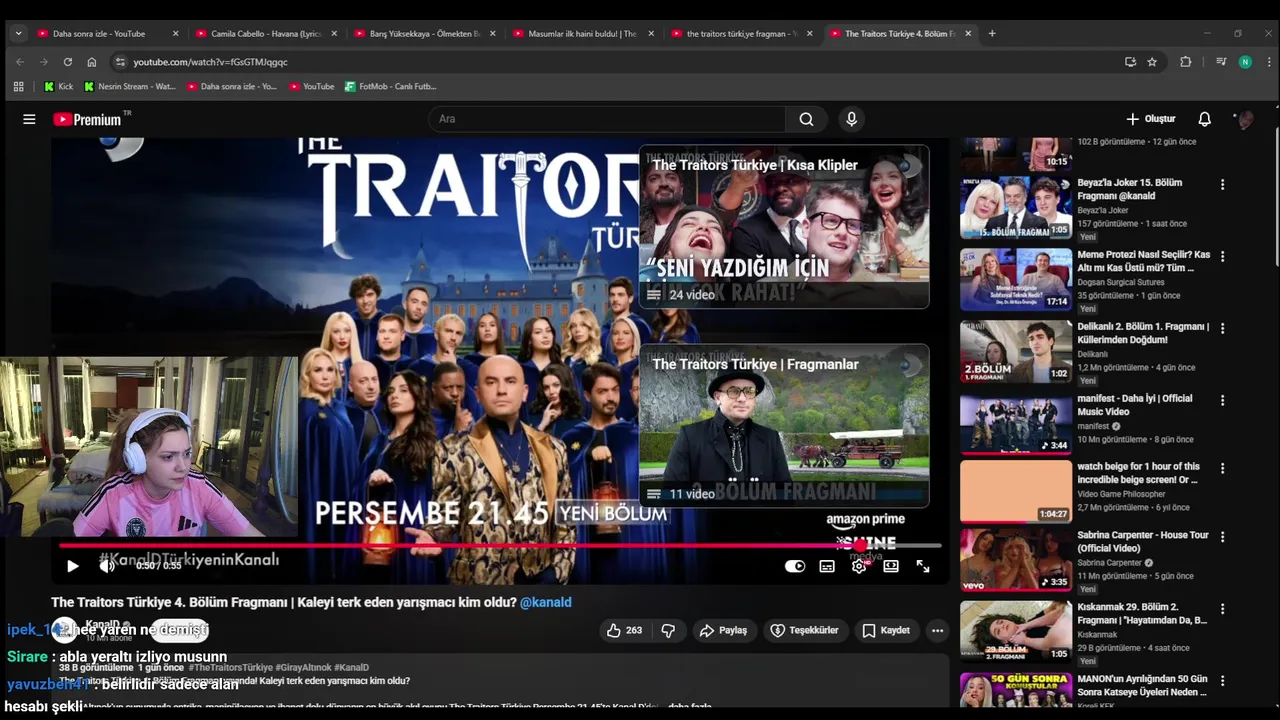1280x720 pixels.
Task: Toggle the autoplay switch
Action: [x=795, y=566]
